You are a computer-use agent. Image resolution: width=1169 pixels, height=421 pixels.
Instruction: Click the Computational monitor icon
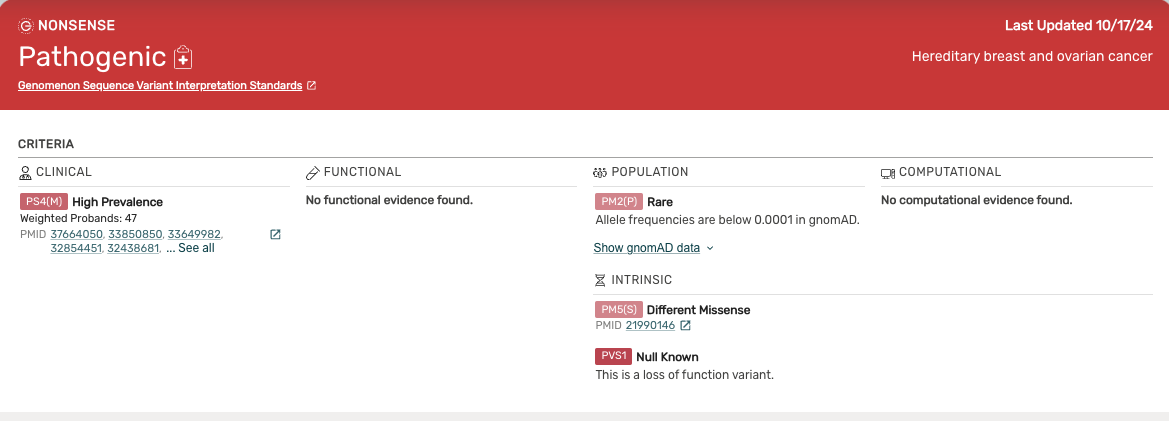coord(887,173)
